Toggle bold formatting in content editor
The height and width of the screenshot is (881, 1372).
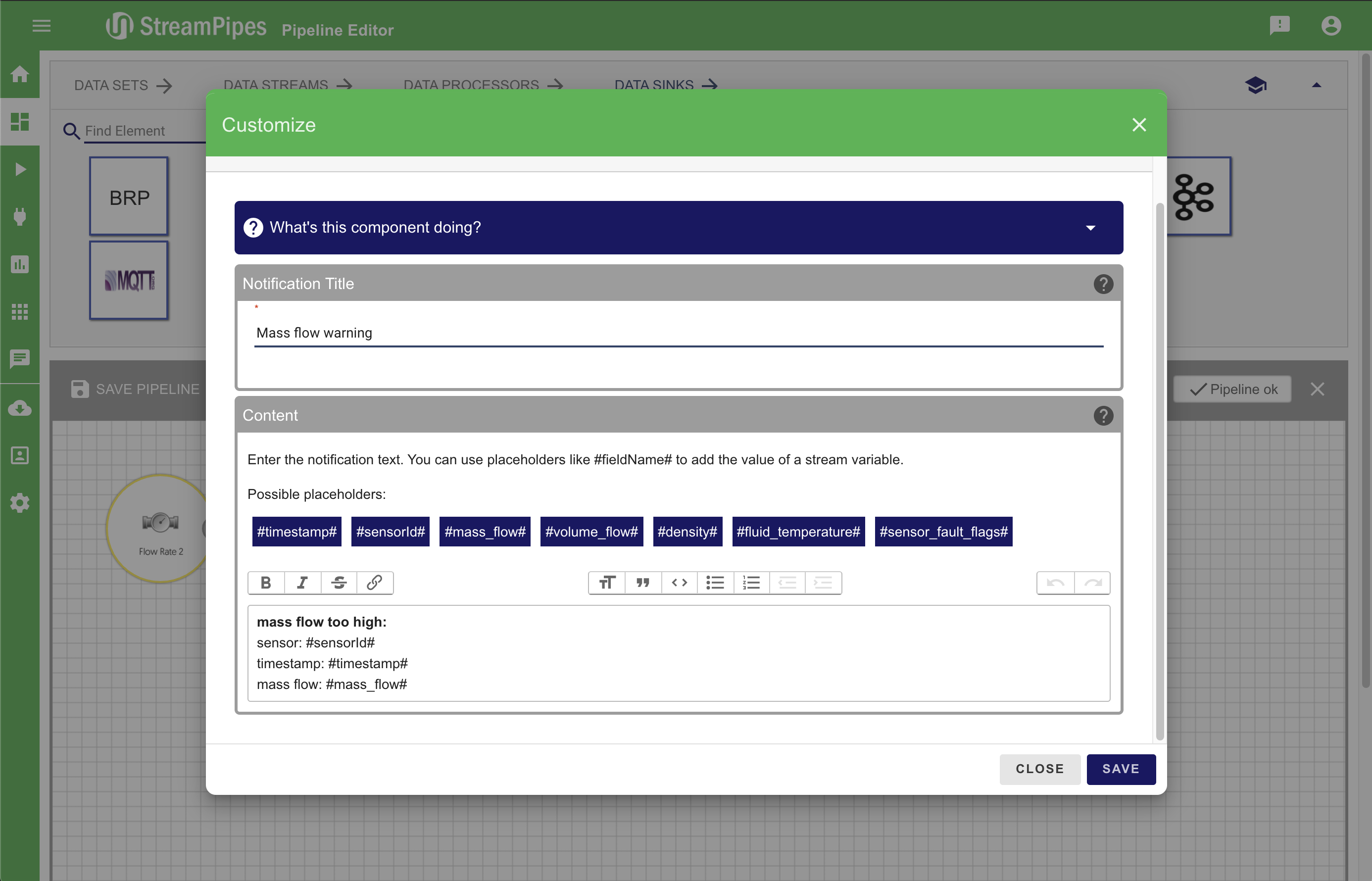point(266,583)
